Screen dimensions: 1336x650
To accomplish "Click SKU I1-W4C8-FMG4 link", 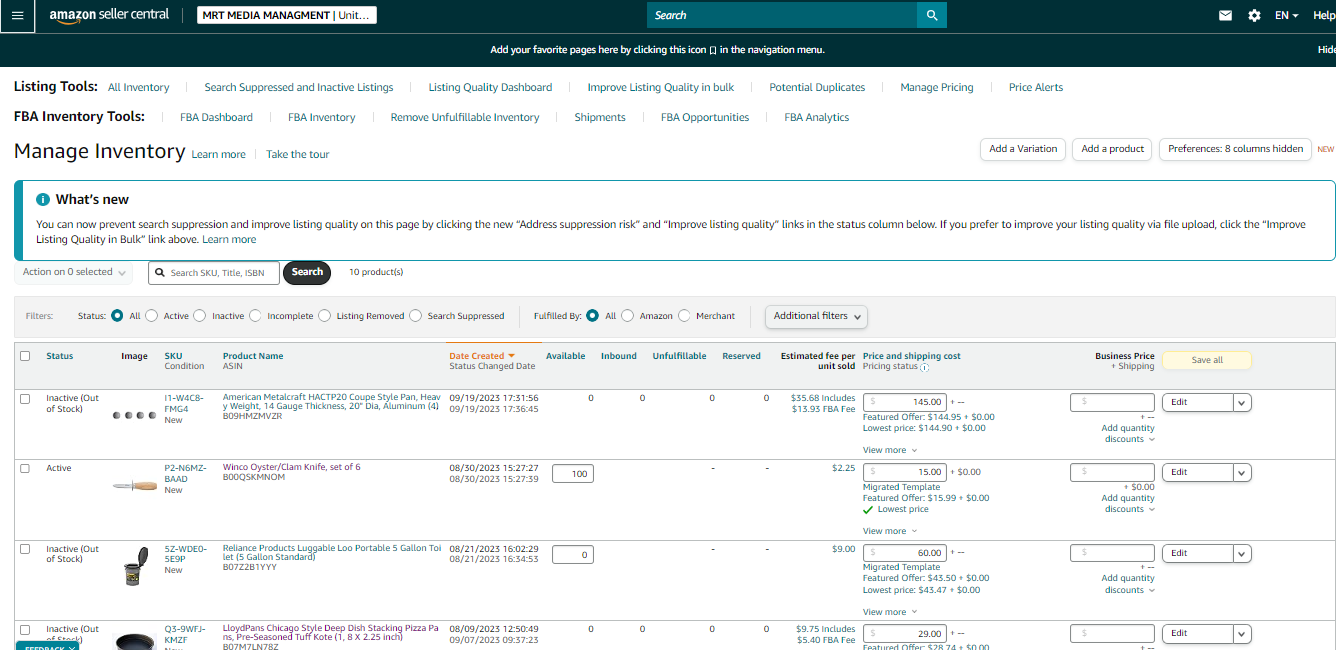I will (185, 403).
